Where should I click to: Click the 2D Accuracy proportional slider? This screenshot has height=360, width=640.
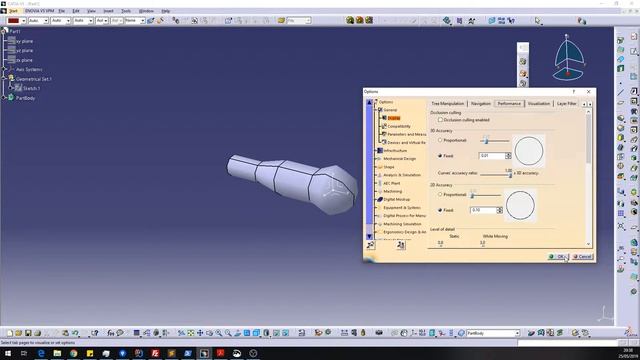tap(485, 196)
